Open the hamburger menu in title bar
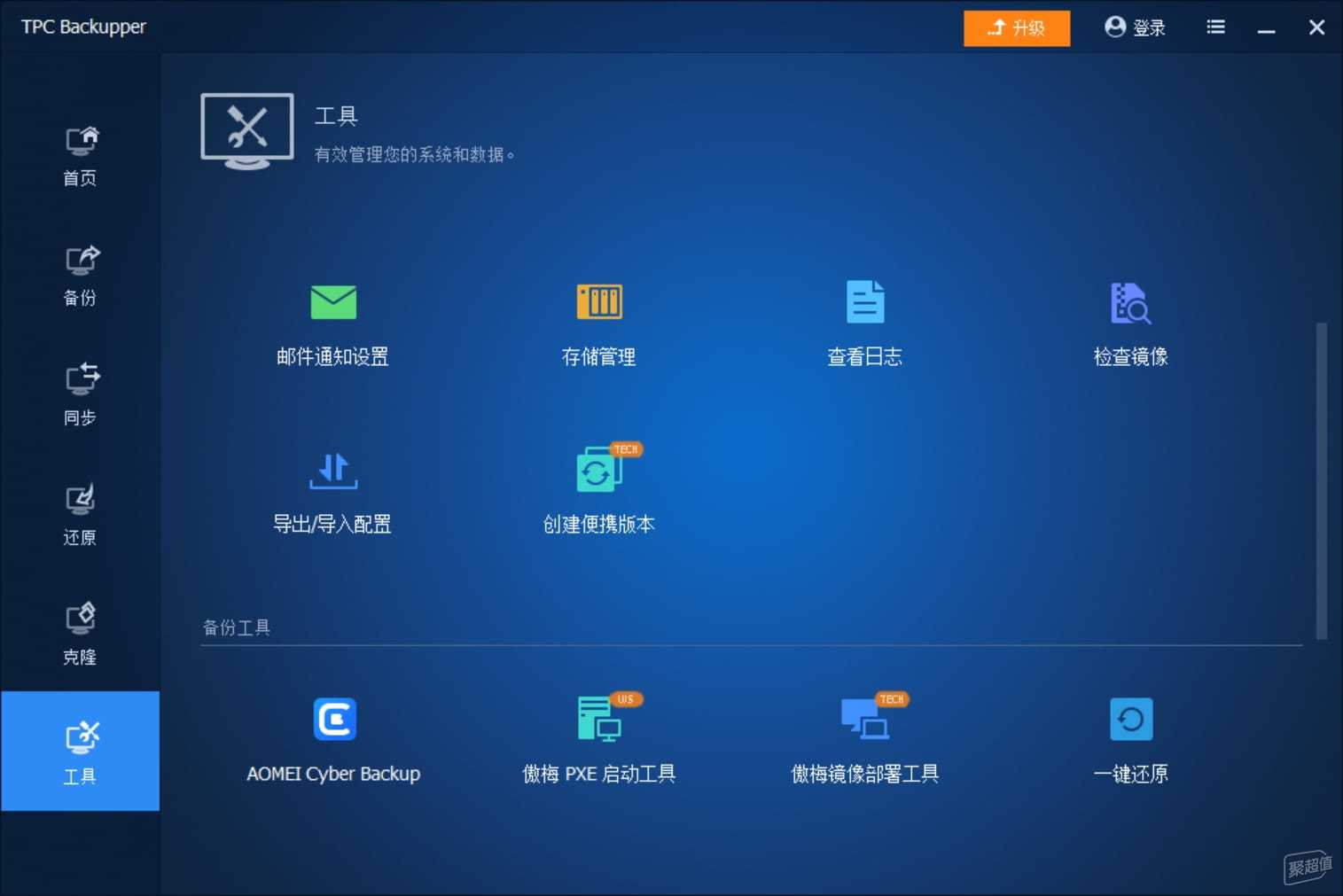Image resolution: width=1343 pixels, height=896 pixels. tap(1216, 27)
